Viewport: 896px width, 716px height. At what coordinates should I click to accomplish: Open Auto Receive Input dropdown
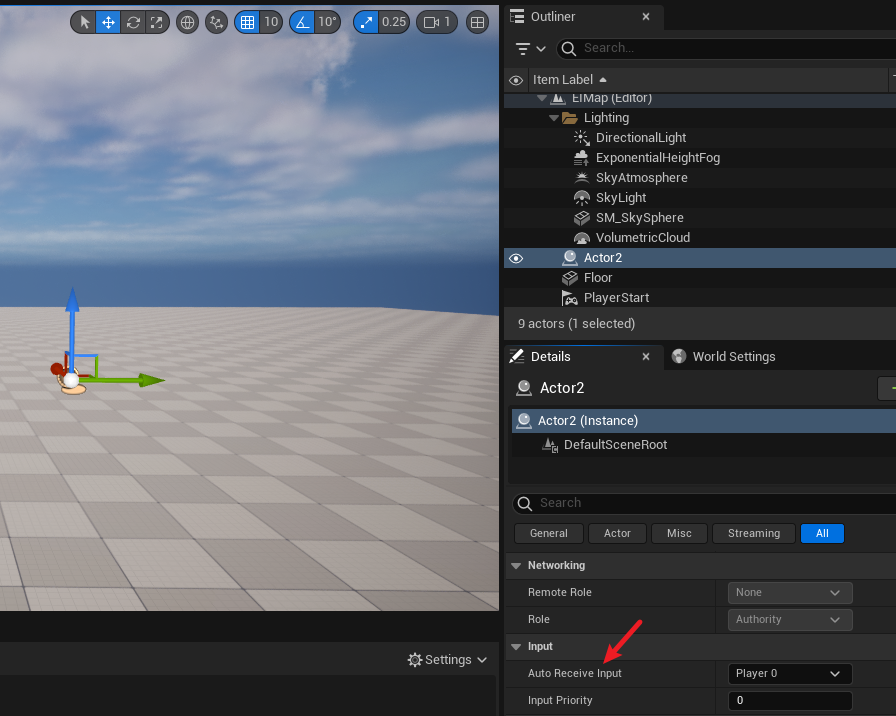790,674
